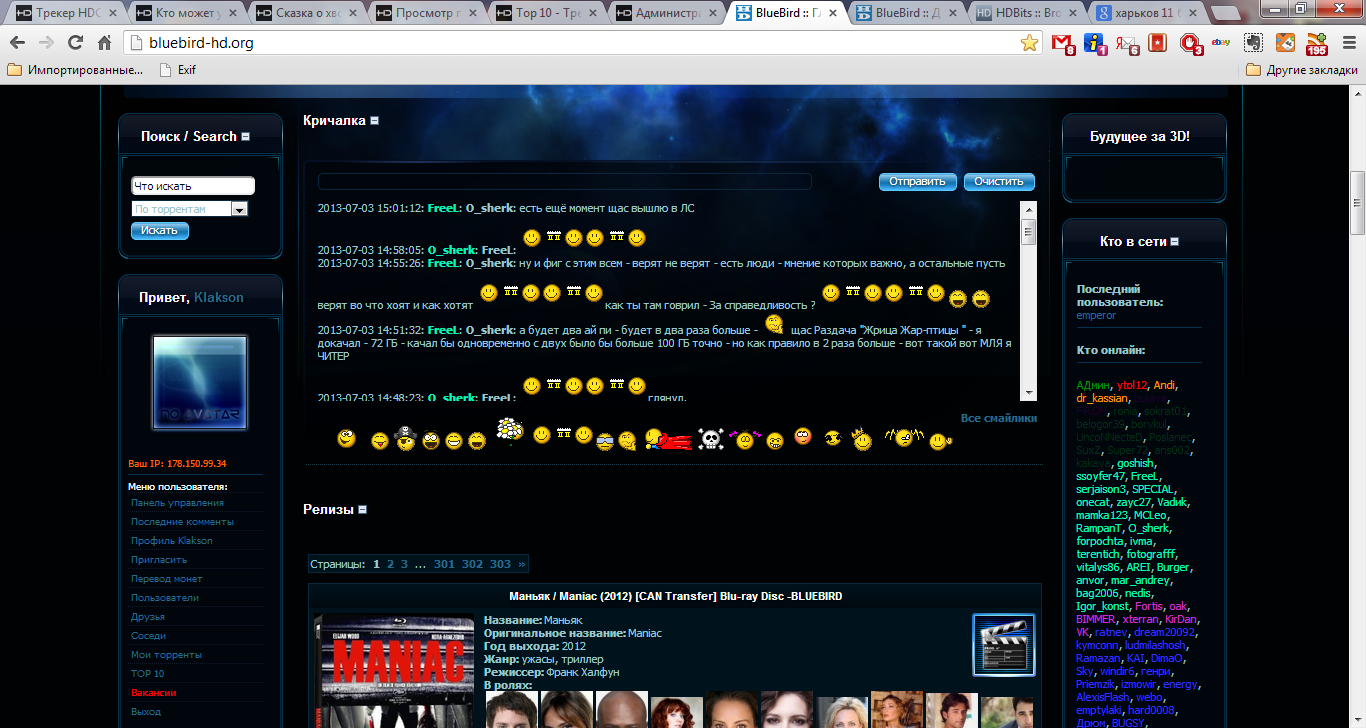This screenshot has width=1366, height=728.
Task: Insert the flying superhero smiley
Action: [668, 439]
